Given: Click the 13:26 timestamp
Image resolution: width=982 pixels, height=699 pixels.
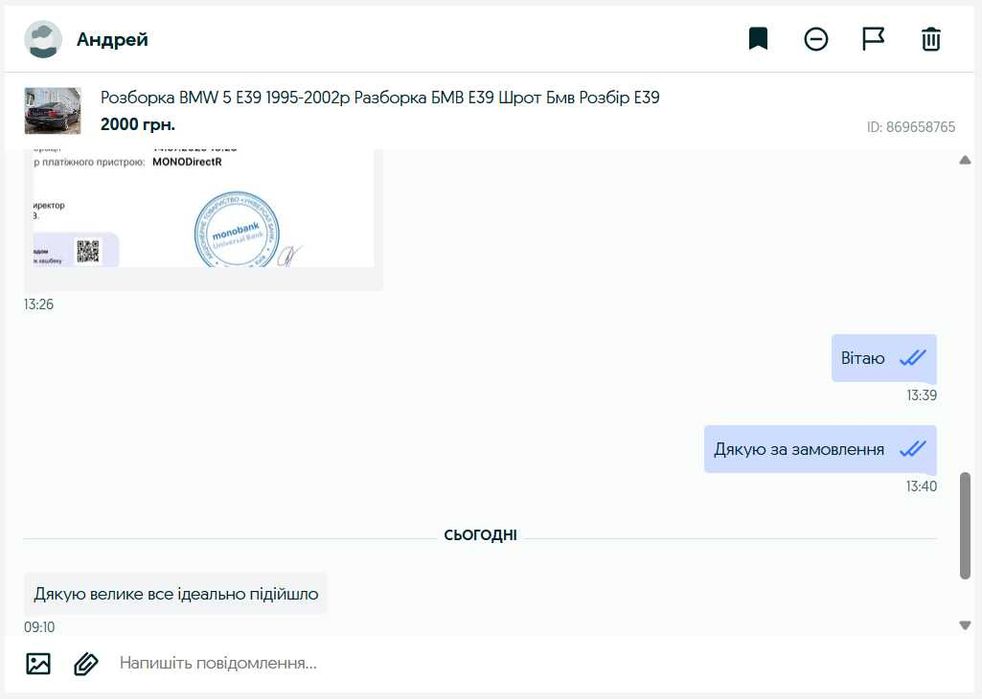Looking at the screenshot, I should pyautogui.click(x=39, y=304).
